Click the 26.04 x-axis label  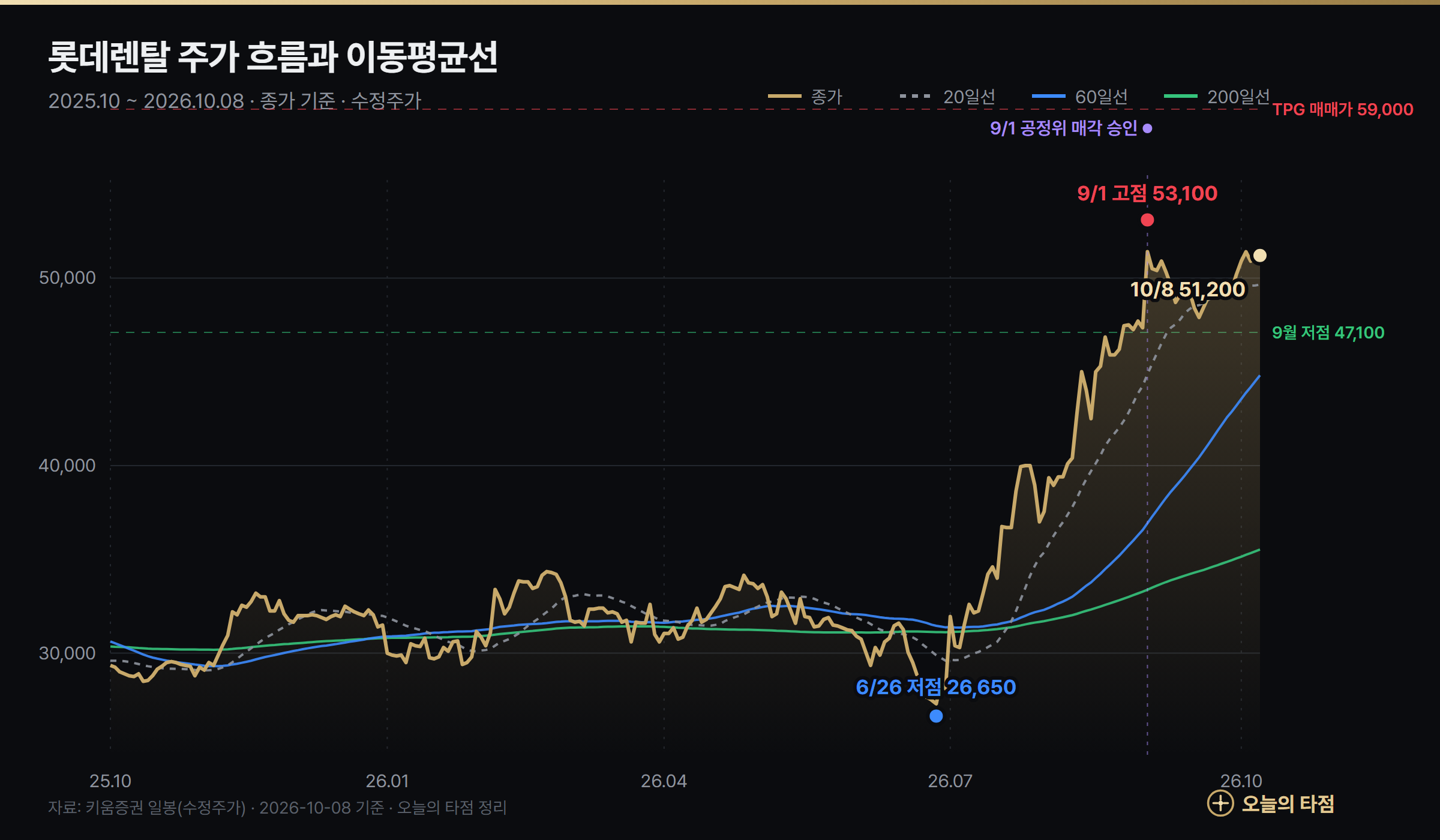tap(664, 781)
